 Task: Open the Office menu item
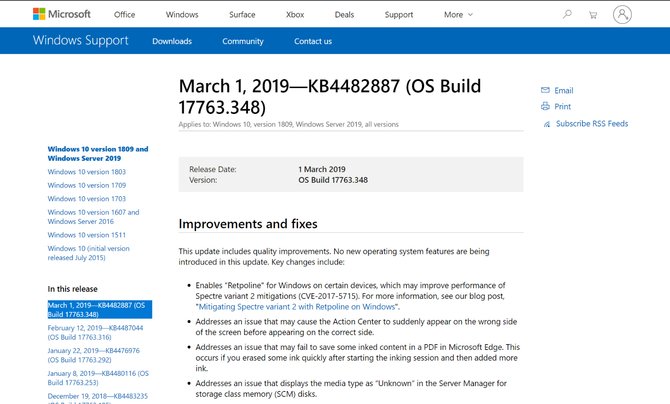(x=124, y=15)
